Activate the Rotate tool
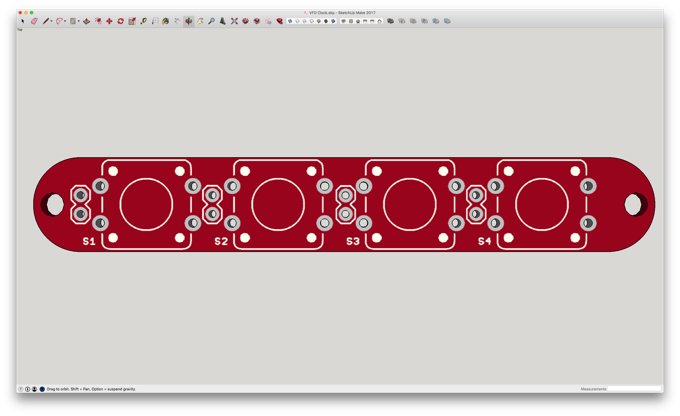 [x=120, y=21]
